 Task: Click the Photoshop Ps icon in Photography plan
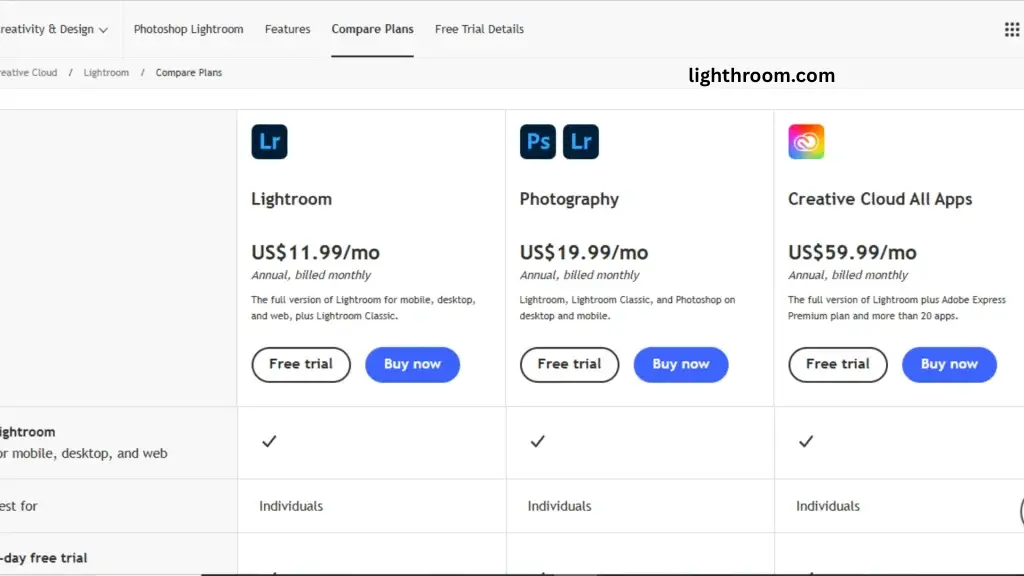point(537,141)
